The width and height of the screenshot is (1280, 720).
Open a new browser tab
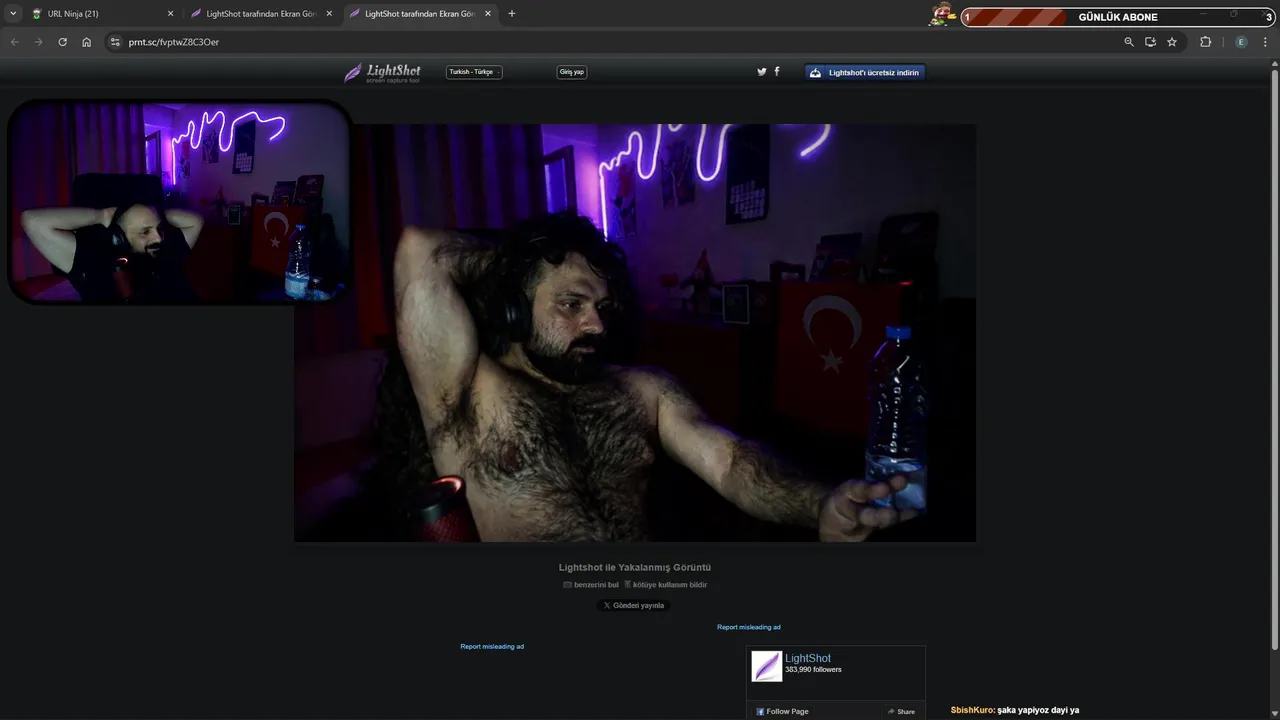click(512, 14)
